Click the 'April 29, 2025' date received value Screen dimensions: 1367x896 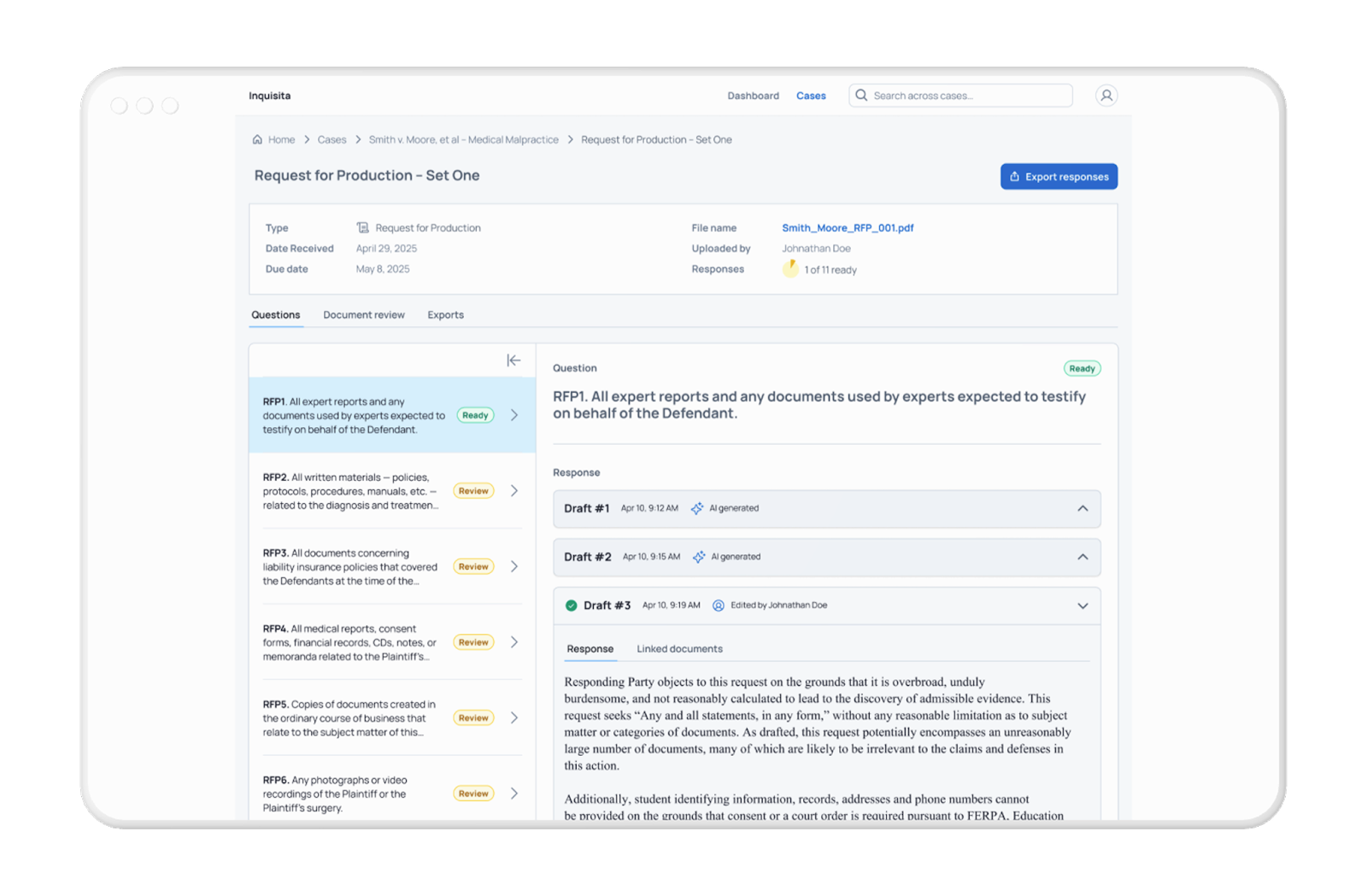tap(386, 249)
